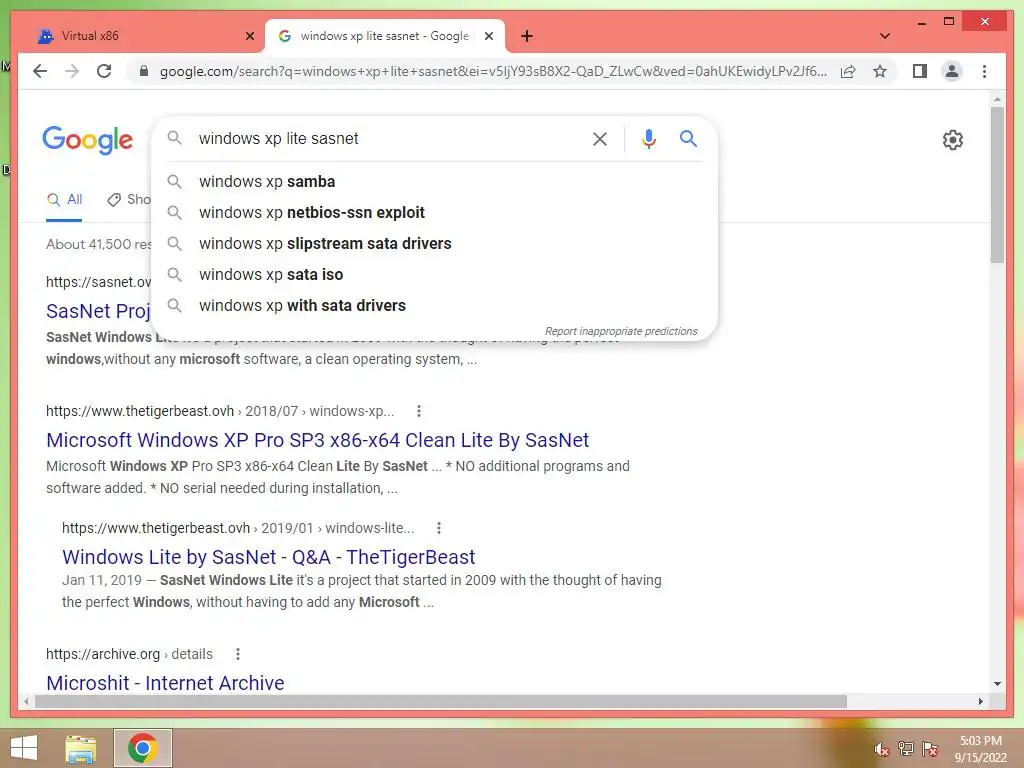Image resolution: width=1024 pixels, height=768 pixels.
Task: Select the windows xp lite sasnet tab
Action: coord(385,36)
